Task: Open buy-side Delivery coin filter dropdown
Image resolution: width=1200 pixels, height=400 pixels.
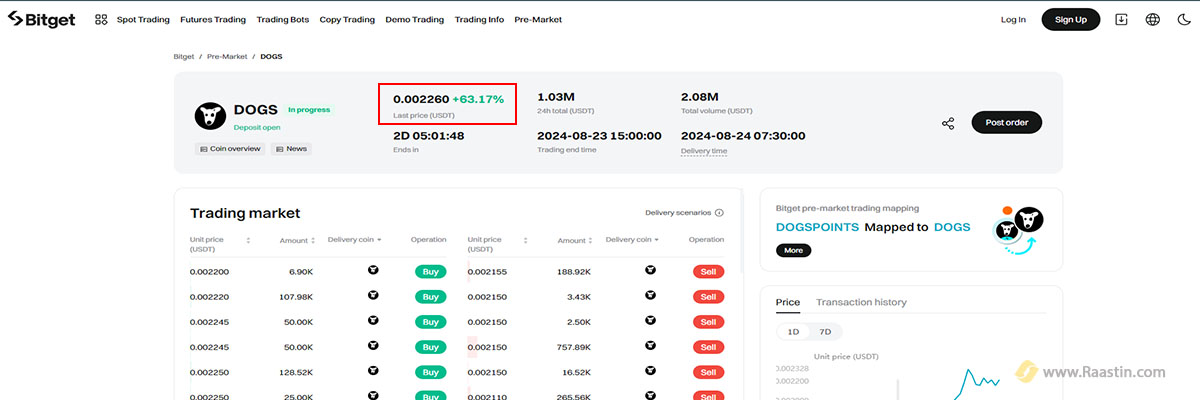Action: (x=354, y=240)
